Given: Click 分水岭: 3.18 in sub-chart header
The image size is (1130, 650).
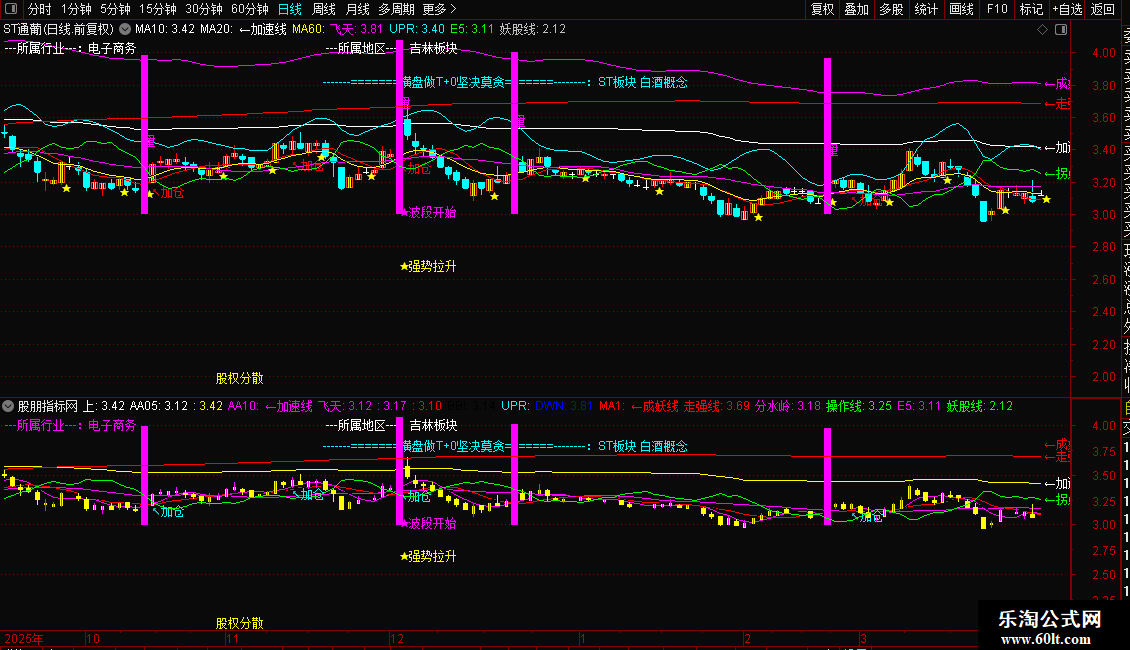Looking at the screenshot, I should tap(788, 406).
